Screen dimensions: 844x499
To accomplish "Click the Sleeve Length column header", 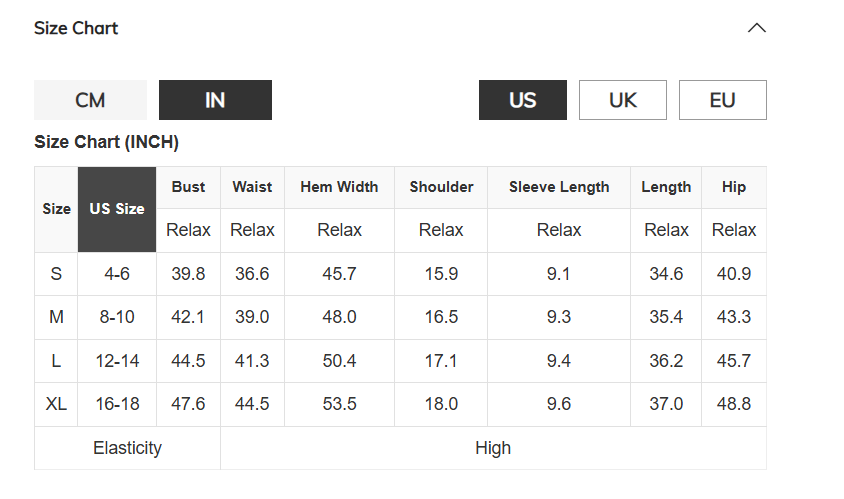I will pyautogui.click(x=559, y=187).
